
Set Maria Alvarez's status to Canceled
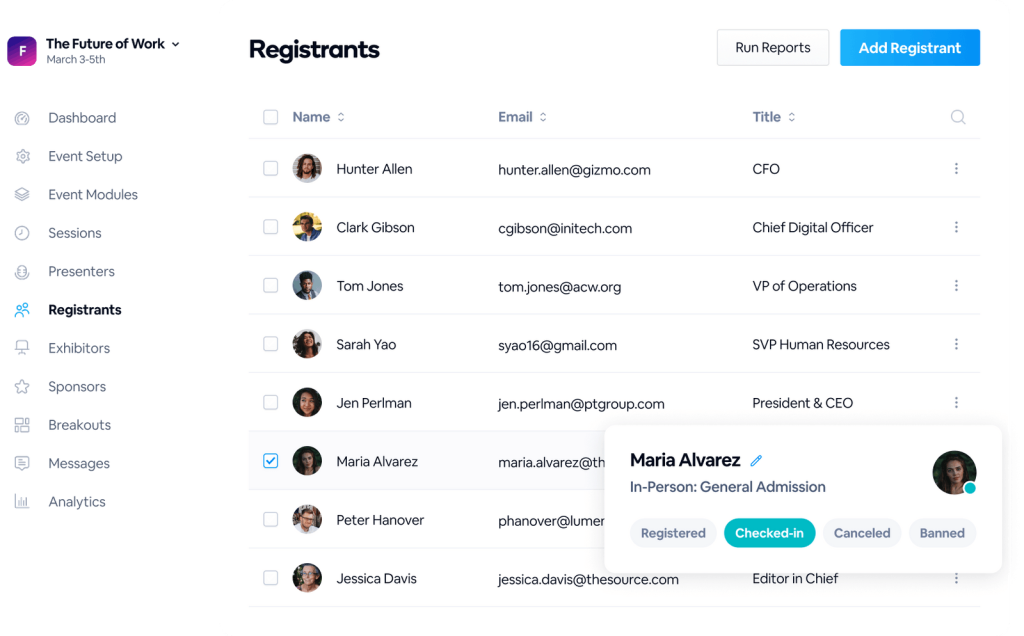point(861,533)
